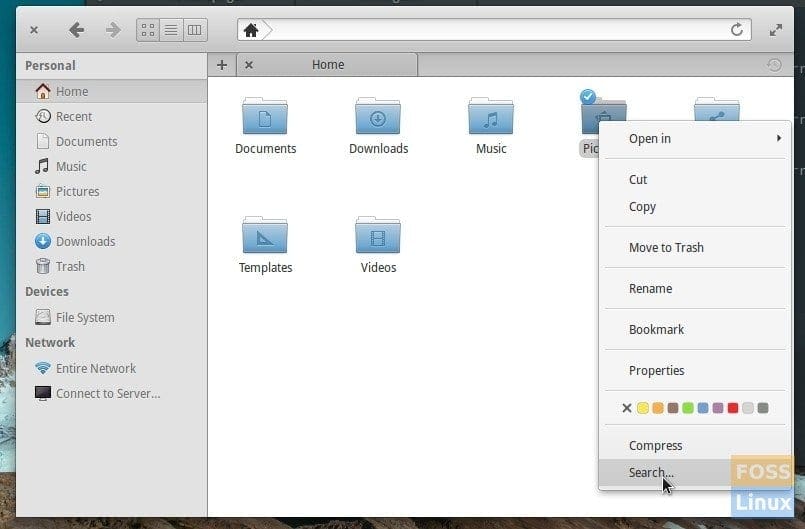Image resolution: width=805 pixels, height=529 pixels.
Task: Select the public share folder icon
Action: point(717,109)
